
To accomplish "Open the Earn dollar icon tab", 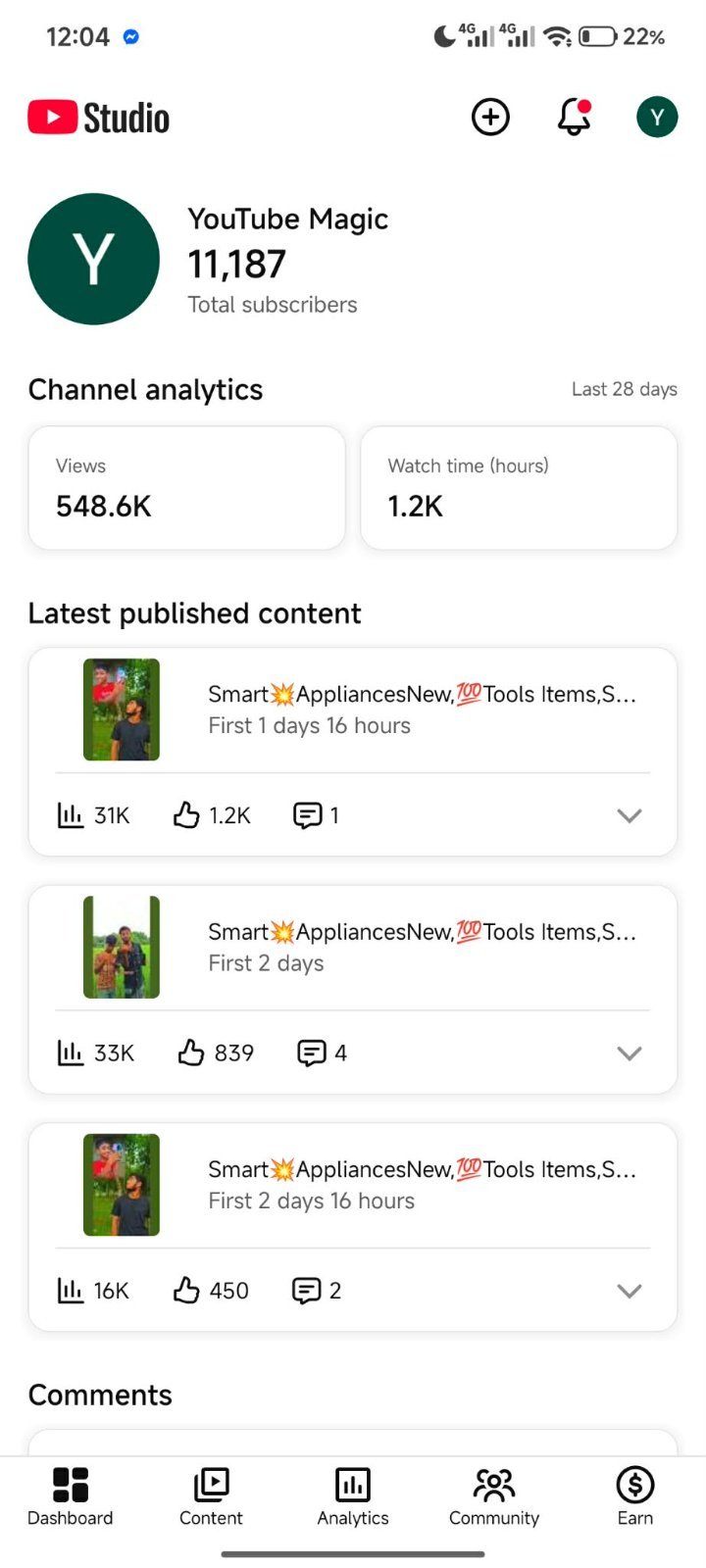I will click(x=635, y=1496).
